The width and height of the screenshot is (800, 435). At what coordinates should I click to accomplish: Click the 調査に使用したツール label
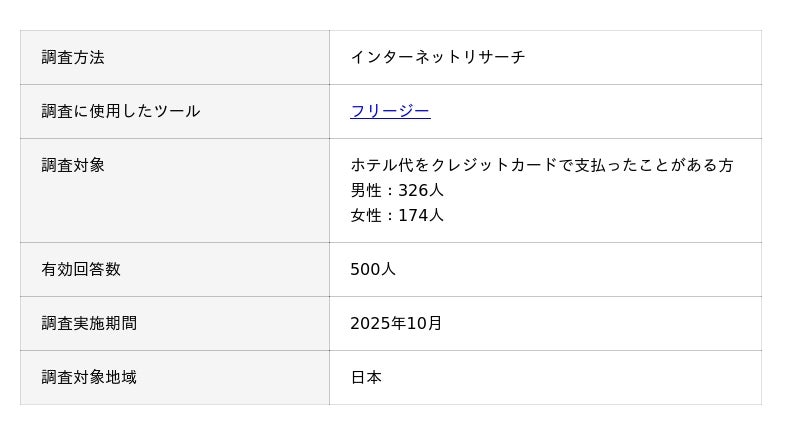pos(121,111)
